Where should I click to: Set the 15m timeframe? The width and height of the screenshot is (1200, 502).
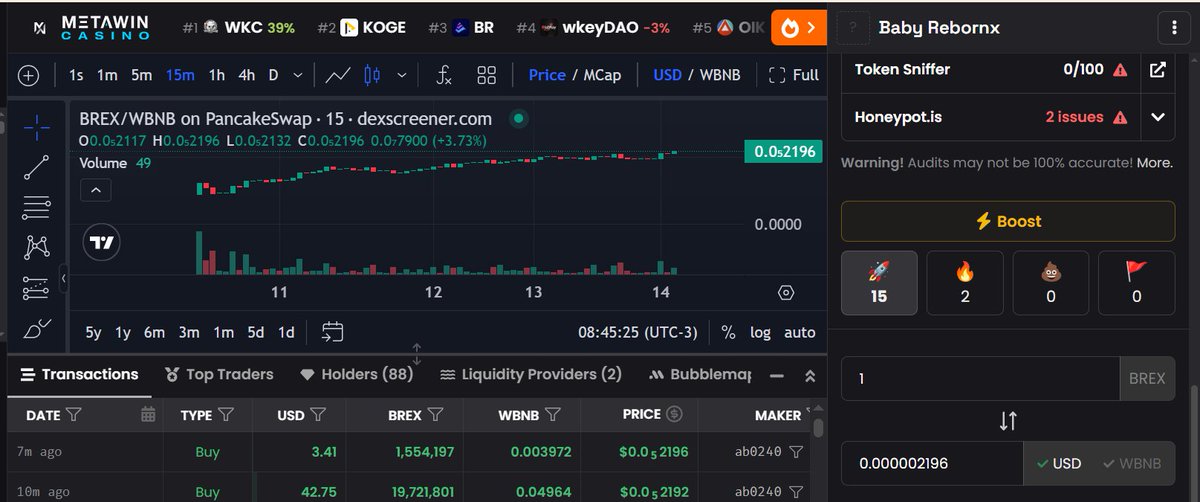click(x=180, y=75)
